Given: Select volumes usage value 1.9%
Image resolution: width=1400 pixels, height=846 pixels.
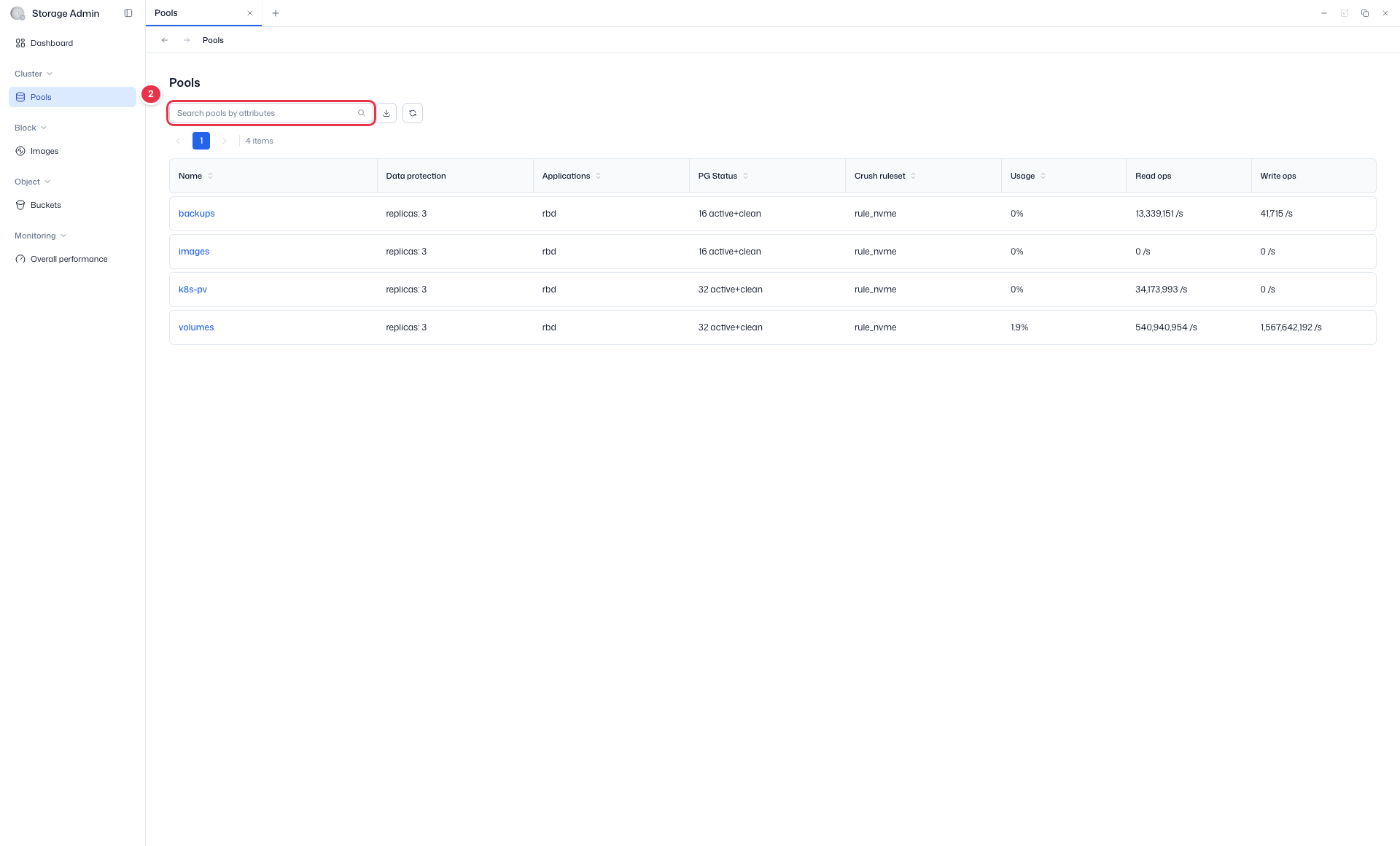Looking at the screenshot, I should click(x=1019, y=327).
